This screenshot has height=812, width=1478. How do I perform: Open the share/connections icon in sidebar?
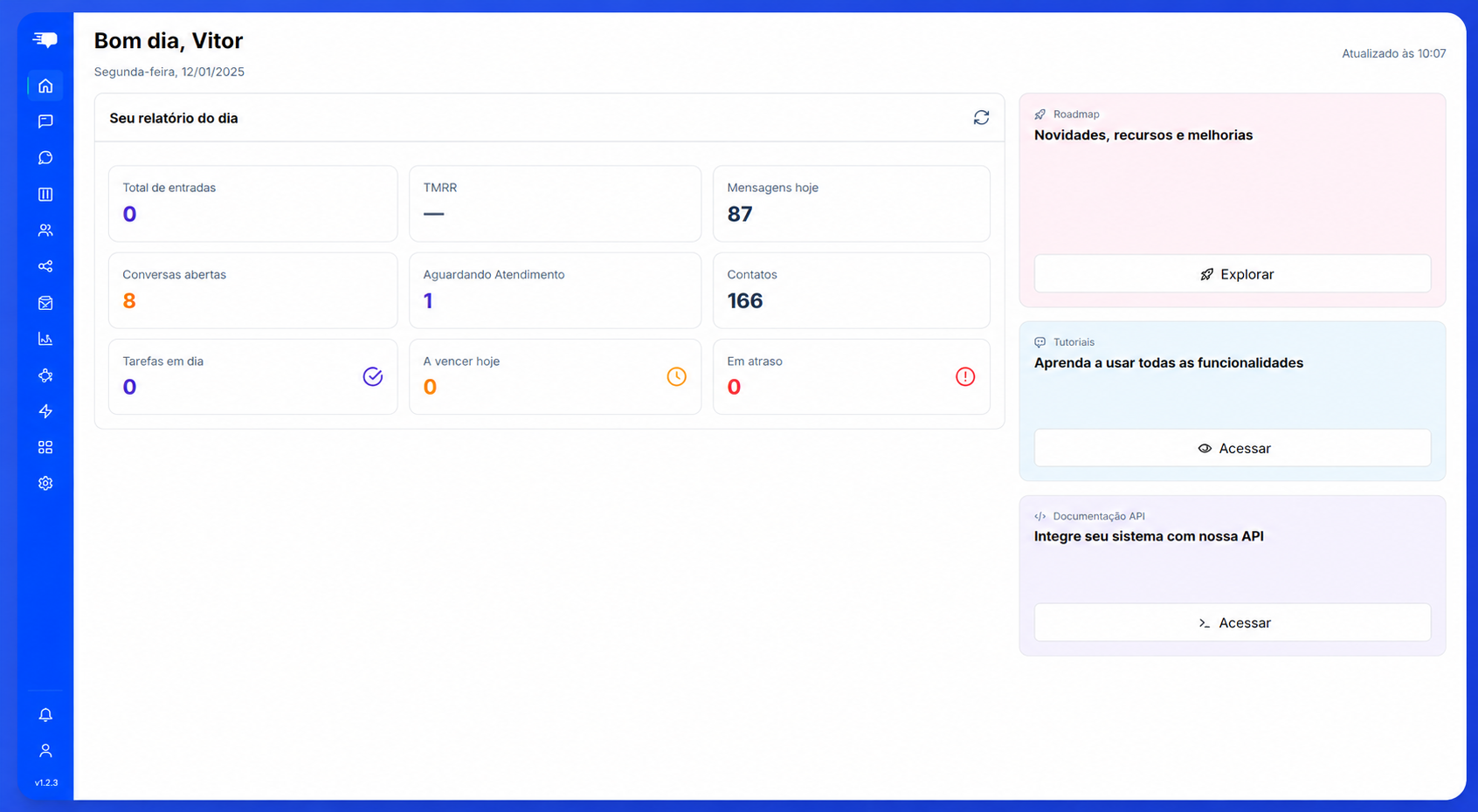tap(45, 266)
